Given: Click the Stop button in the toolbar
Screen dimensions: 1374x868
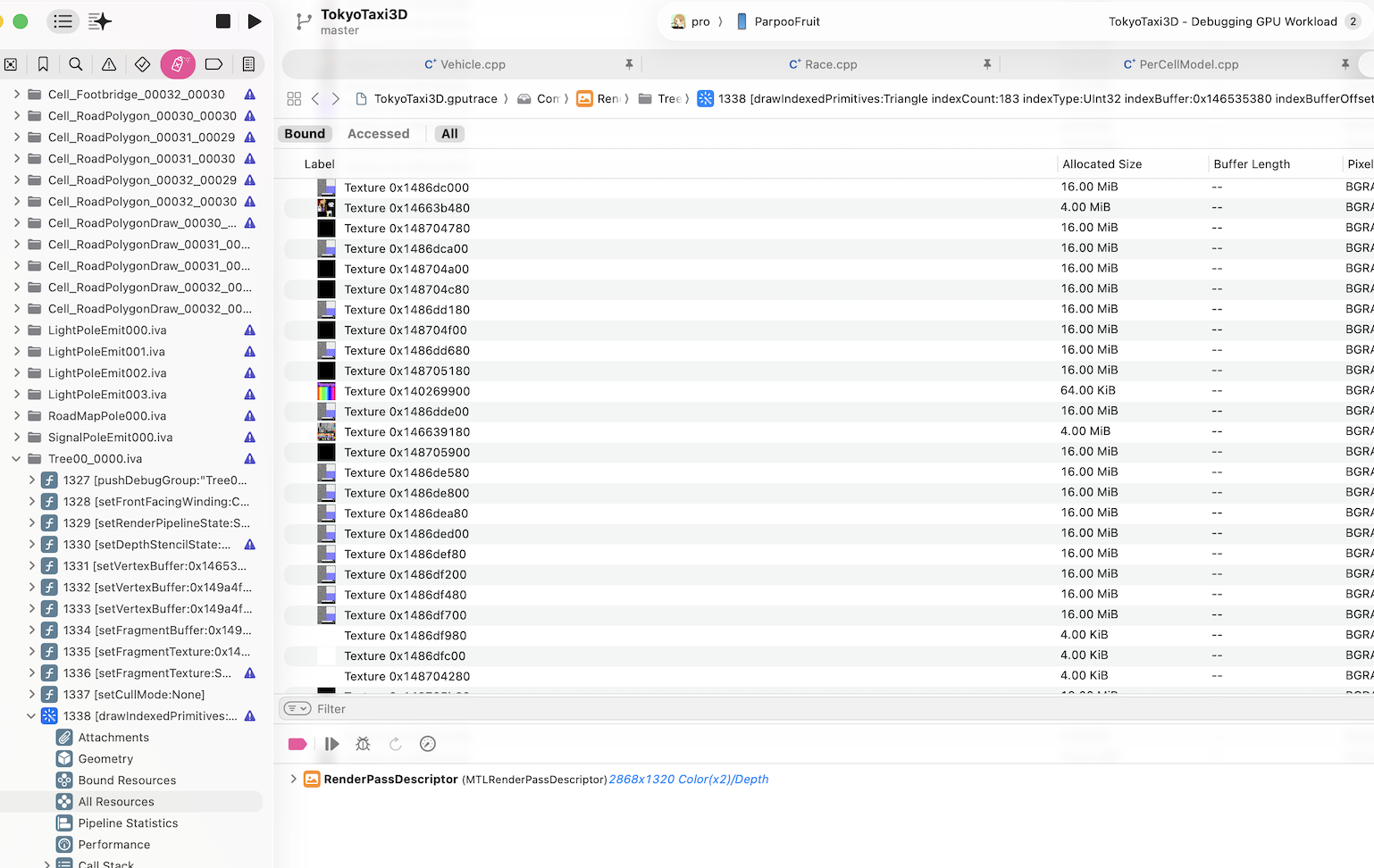Looking at the screenshot, I should [x=223, y=21].
